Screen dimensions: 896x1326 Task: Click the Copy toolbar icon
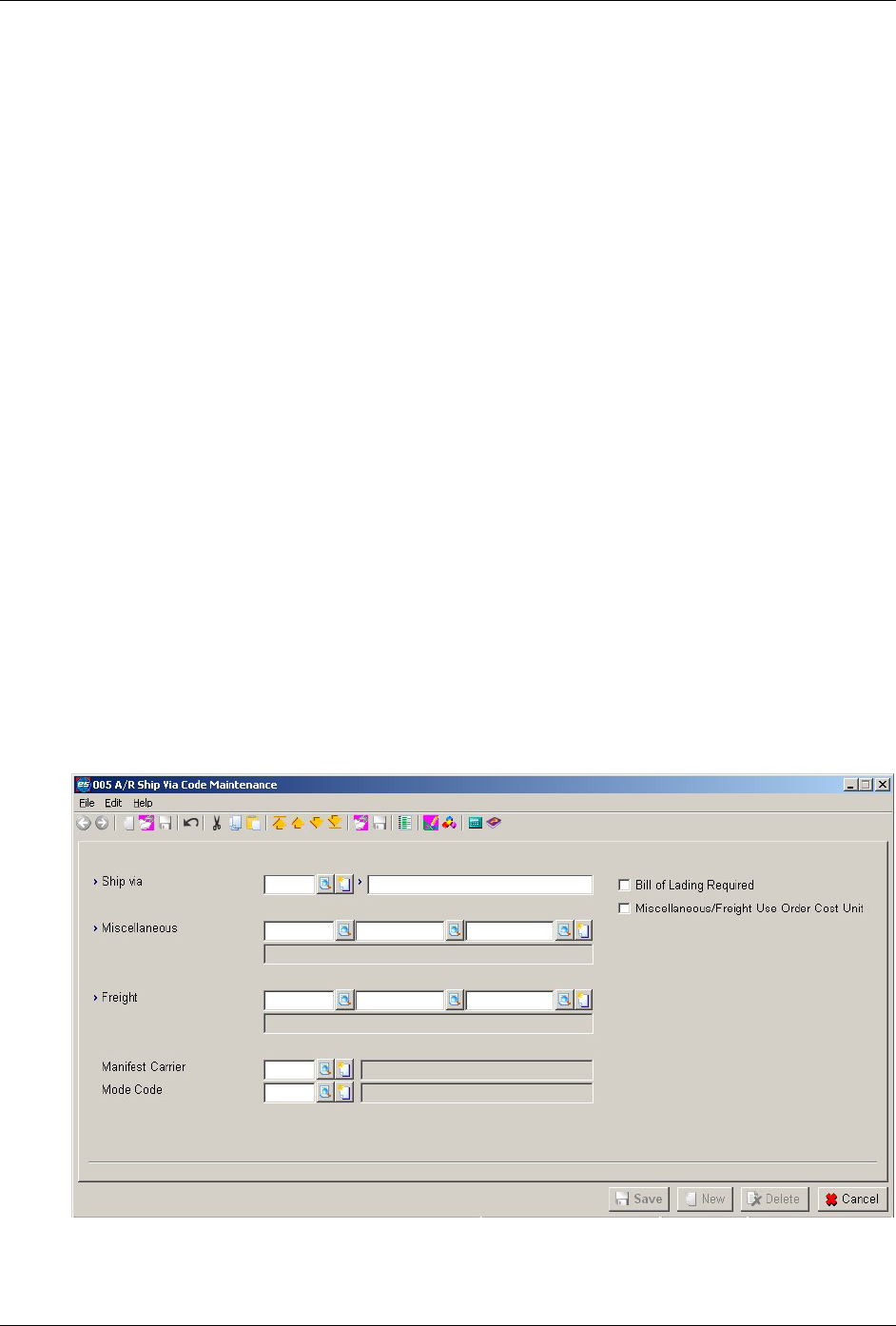click(235, 823)
